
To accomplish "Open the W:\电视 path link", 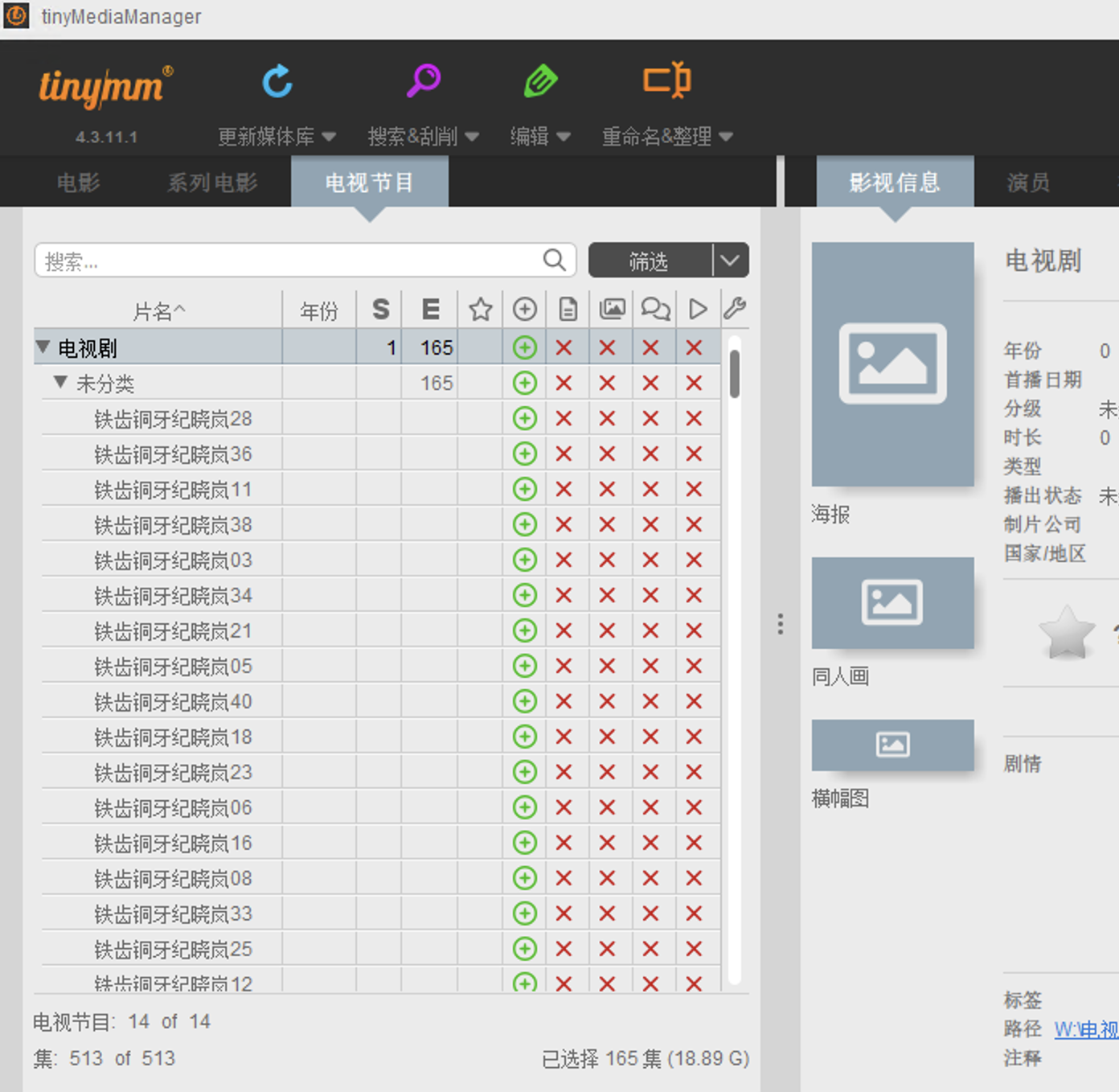I will tap(1085, 1029).
